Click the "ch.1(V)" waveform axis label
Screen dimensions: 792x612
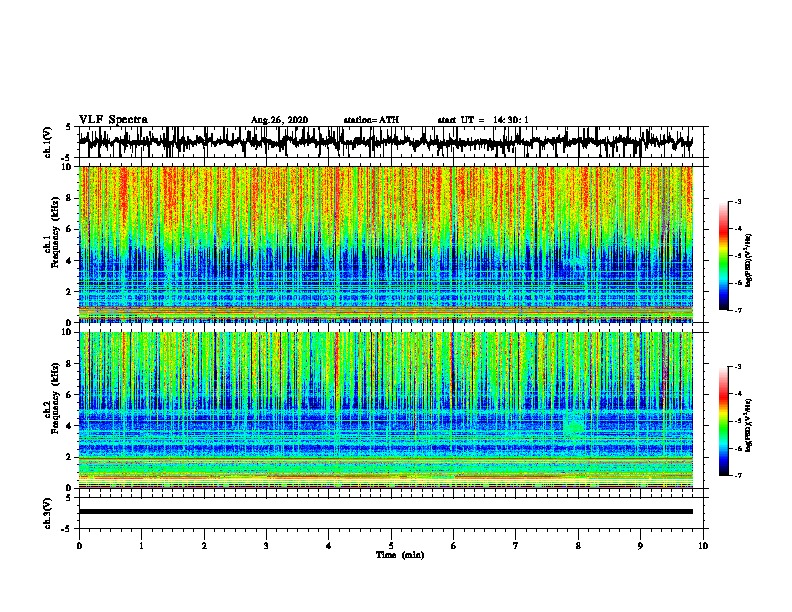pyautogui.click(x=48, y=142)
